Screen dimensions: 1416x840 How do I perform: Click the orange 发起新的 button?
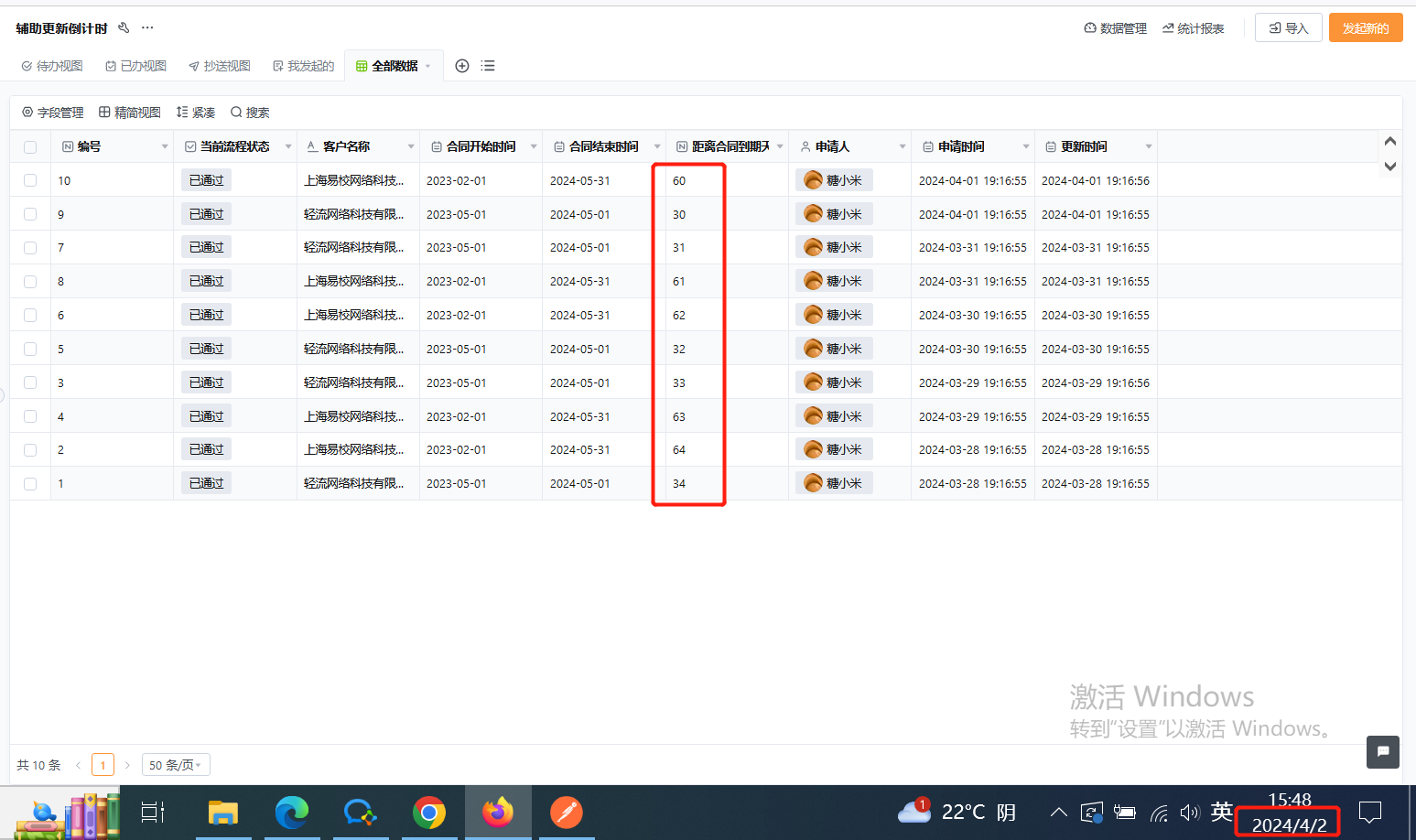tap(1366, 28)
